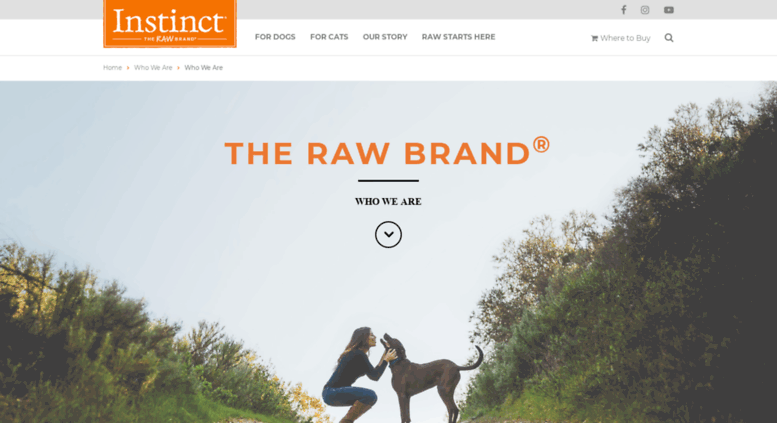Open Raw Starts Here menu
777x423 pixels.
pyautogui.click(x=458, y=37)
